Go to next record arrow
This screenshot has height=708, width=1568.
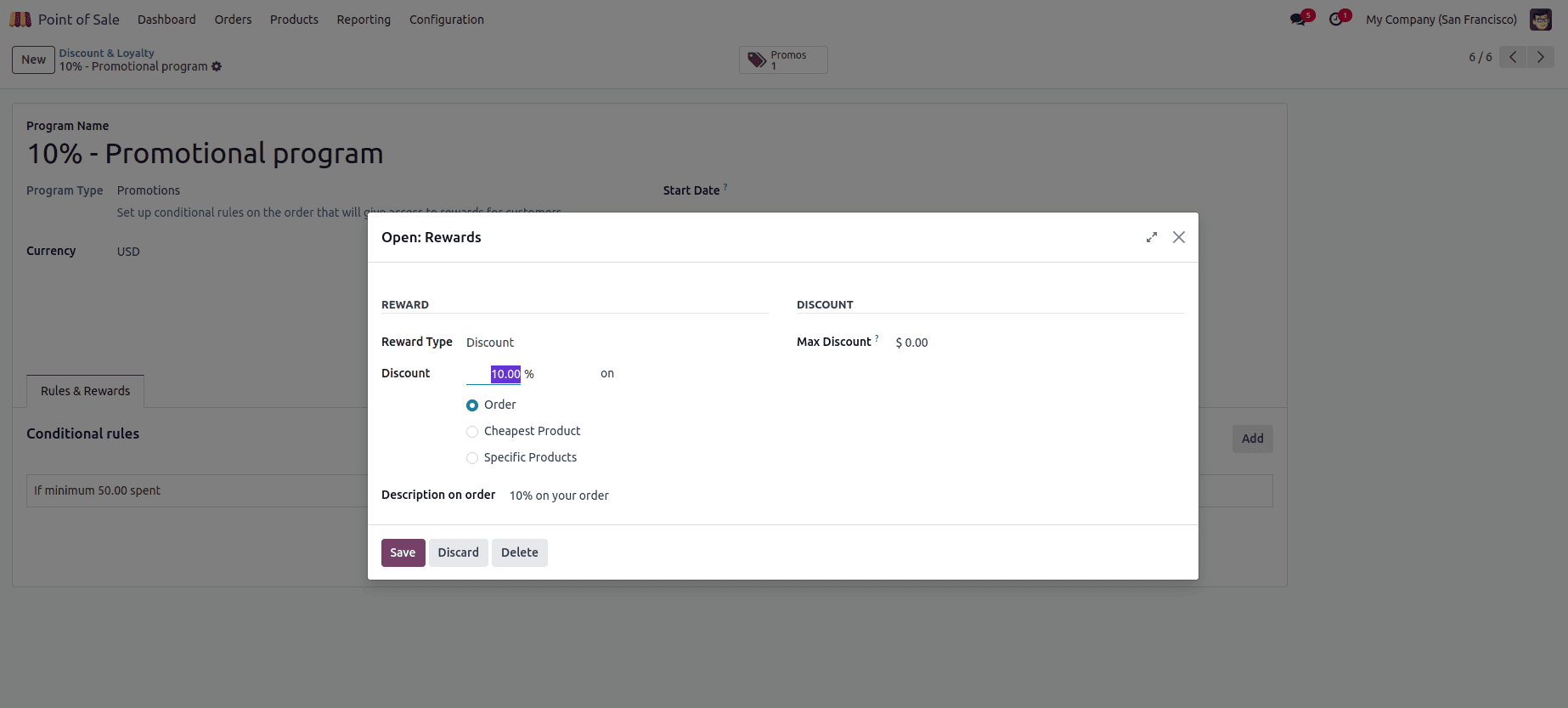coord(1541,57)
